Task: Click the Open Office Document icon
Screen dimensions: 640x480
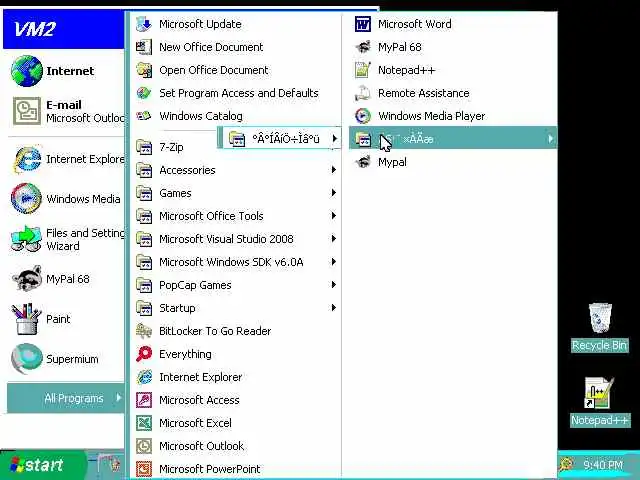Action: click(x=144, y=70)
